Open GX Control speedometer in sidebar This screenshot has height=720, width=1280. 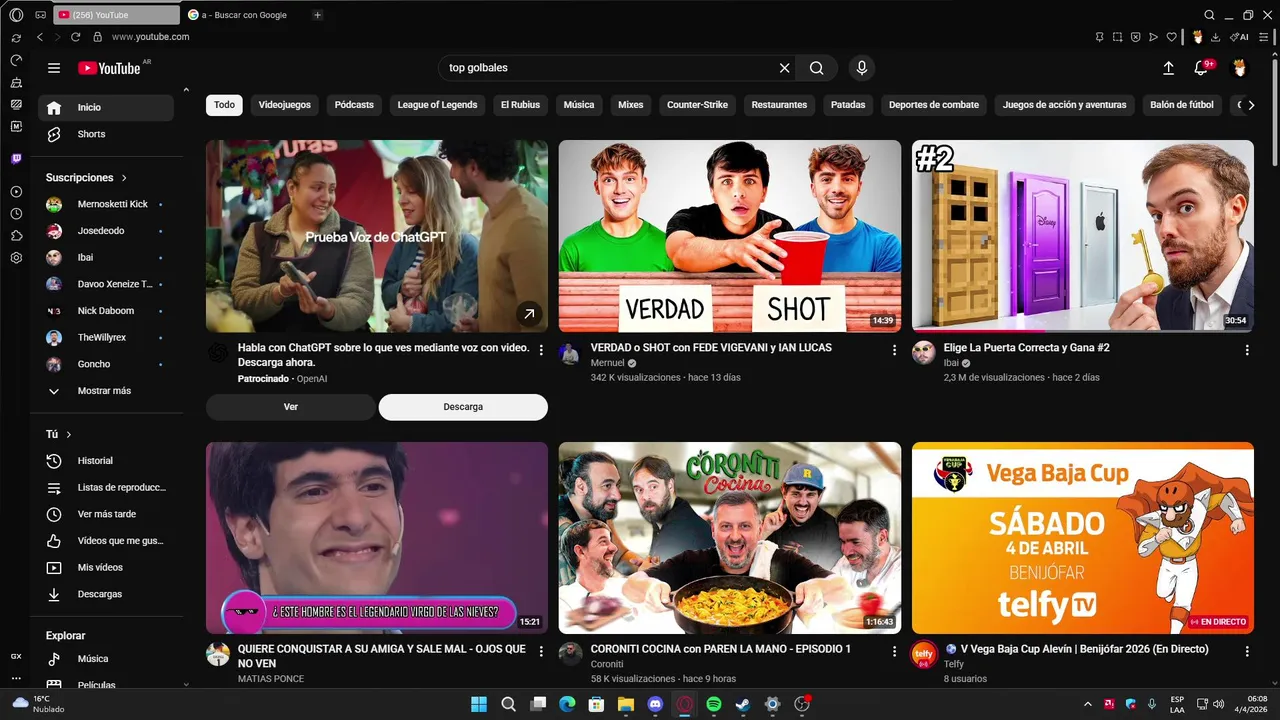pos(16,60)
